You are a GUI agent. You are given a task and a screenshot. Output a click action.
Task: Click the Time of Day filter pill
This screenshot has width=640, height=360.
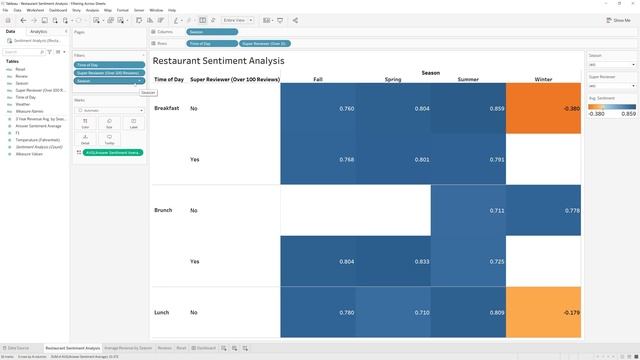click(x=109, y=65)
